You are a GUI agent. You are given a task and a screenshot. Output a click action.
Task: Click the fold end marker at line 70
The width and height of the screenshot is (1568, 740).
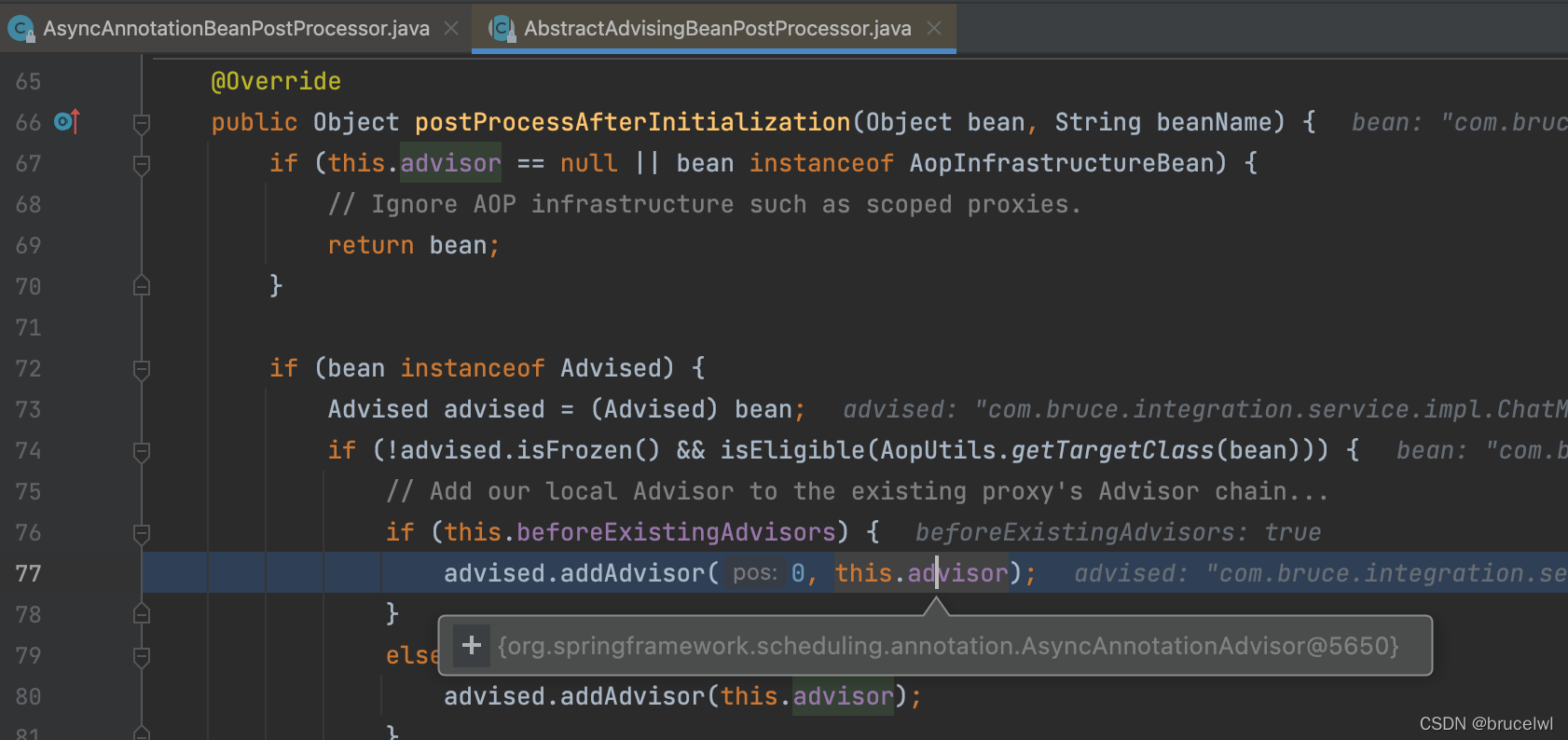(142, 286)
